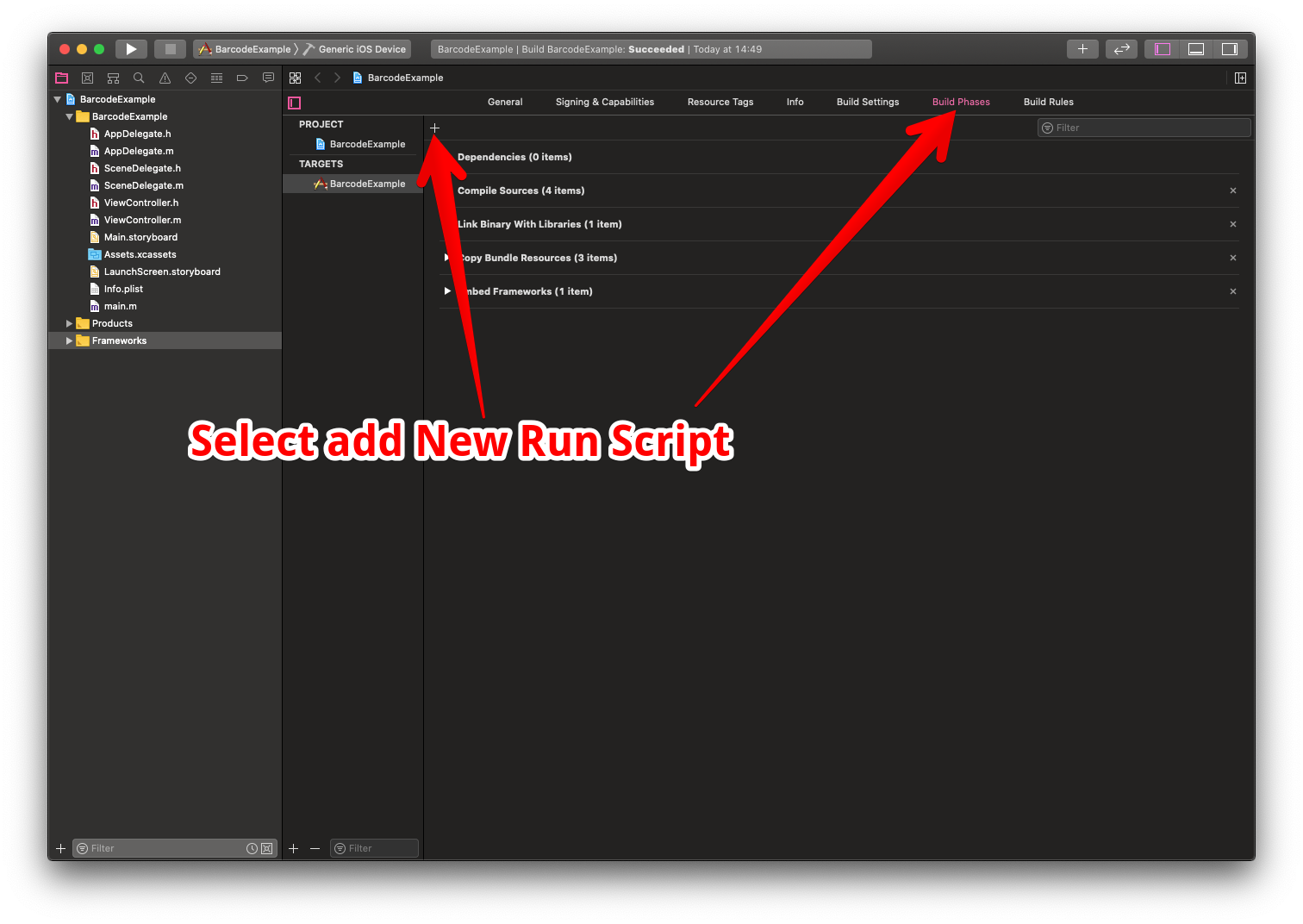This screenshot has width=1303, height=924.
Task: Expand the Copy Bundle Resources phase
Action: pyautogui.click(x=446, y=257)
